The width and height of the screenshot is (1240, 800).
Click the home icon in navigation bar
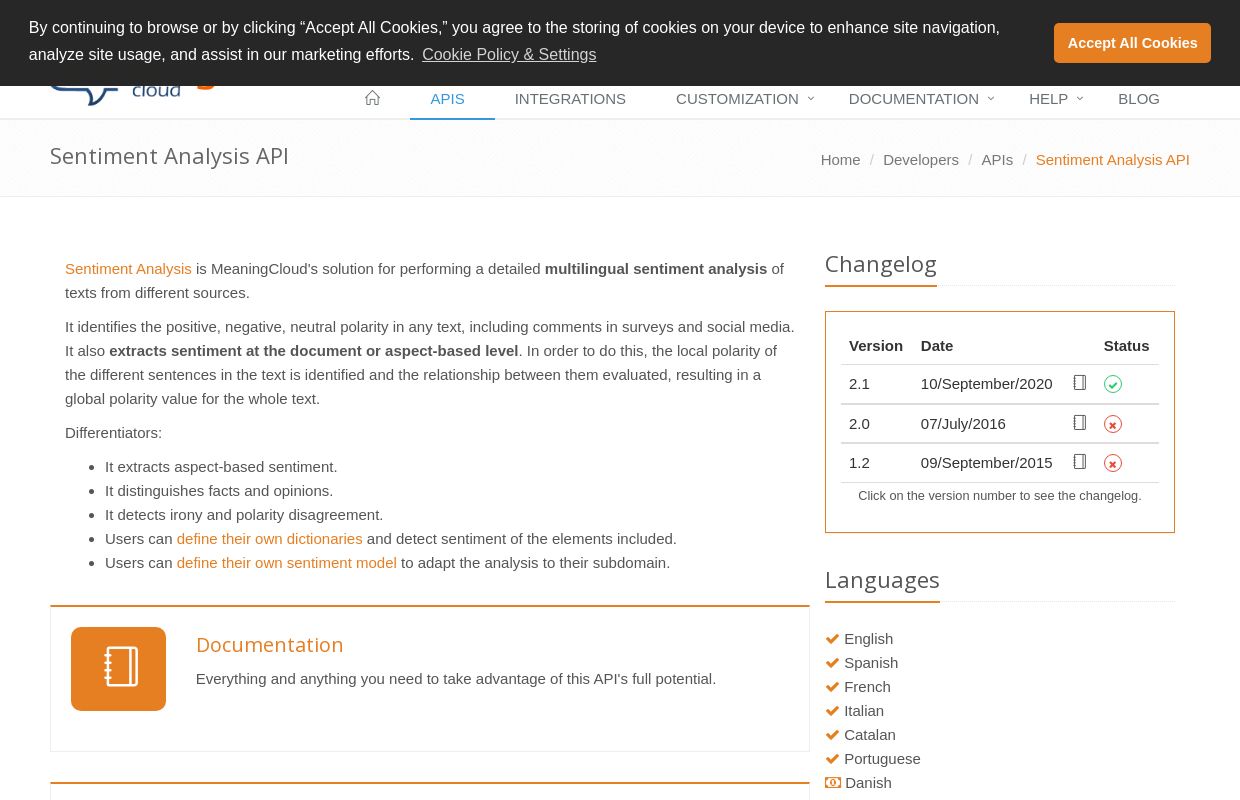(x=372, y=98)
